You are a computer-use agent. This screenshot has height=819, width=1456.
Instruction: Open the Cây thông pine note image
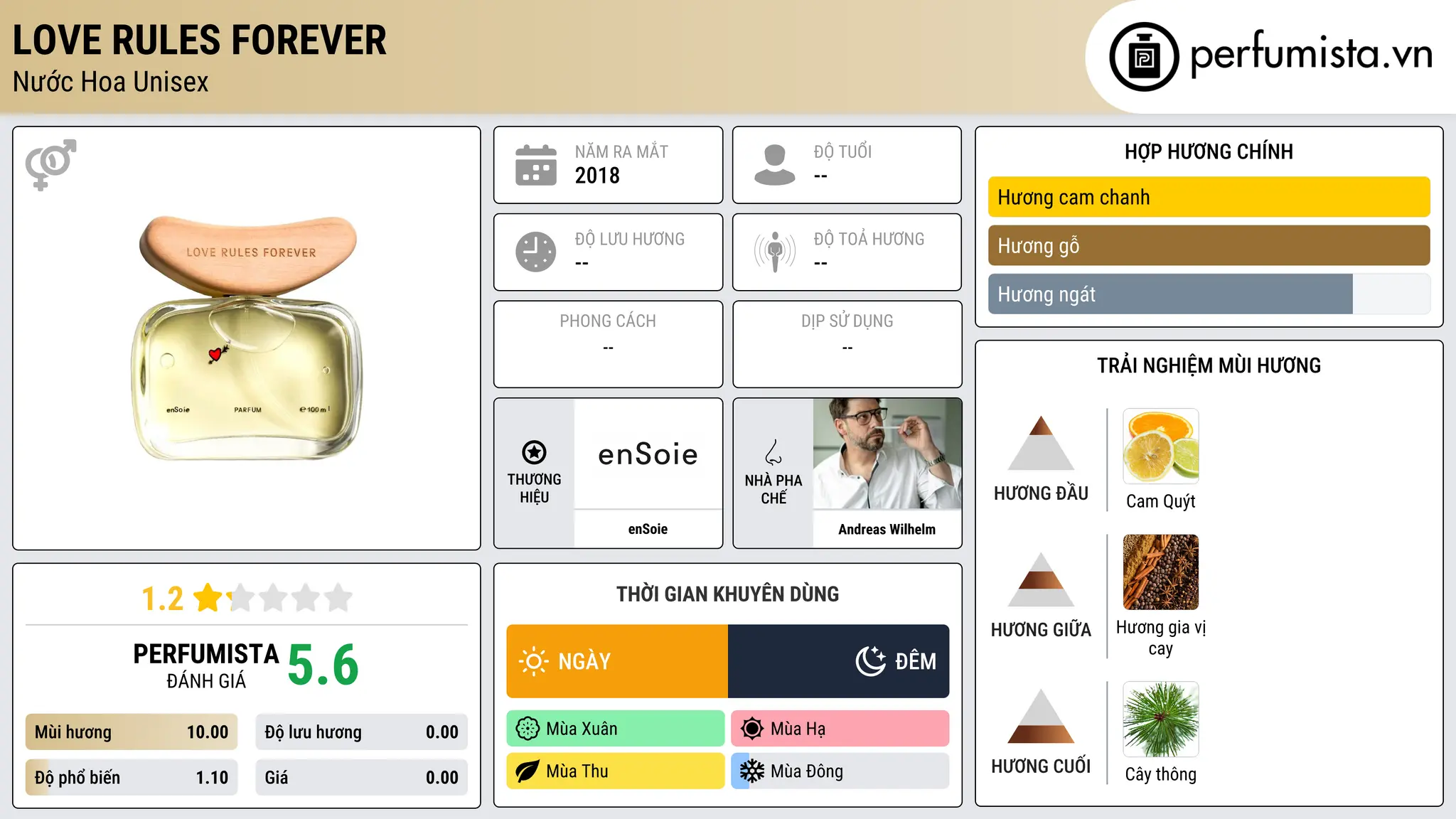tap(1161, 719)
